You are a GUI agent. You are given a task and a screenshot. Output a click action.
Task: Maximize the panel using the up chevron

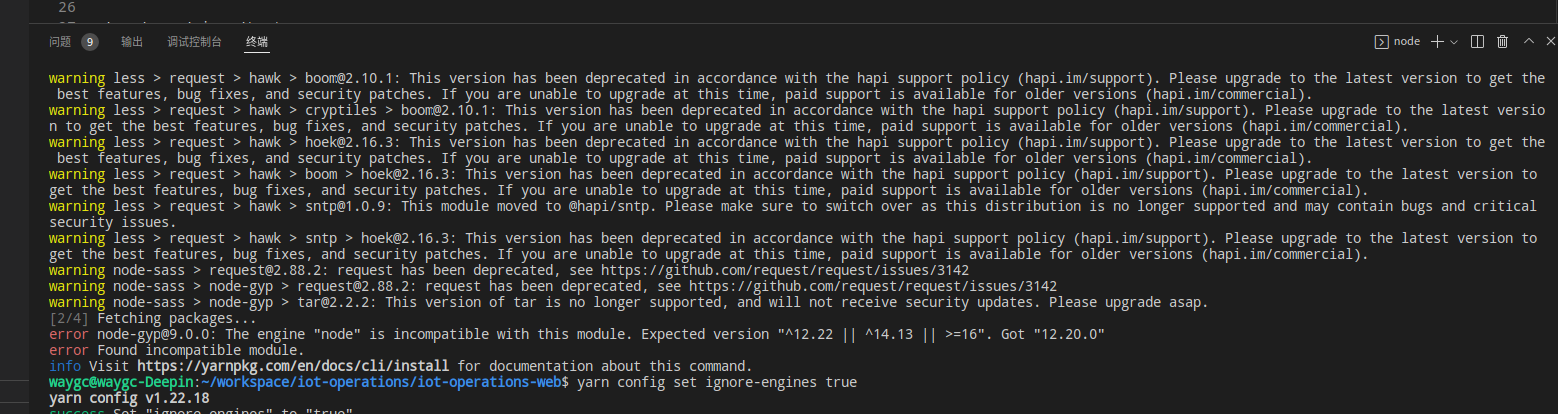pyautogui.click(x=1528, y=41)
